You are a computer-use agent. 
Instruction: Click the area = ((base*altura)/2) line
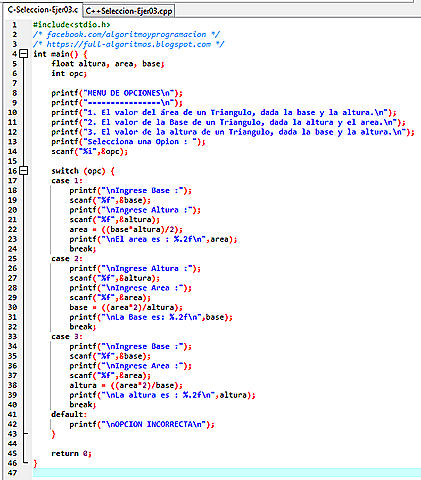[126, 229]
